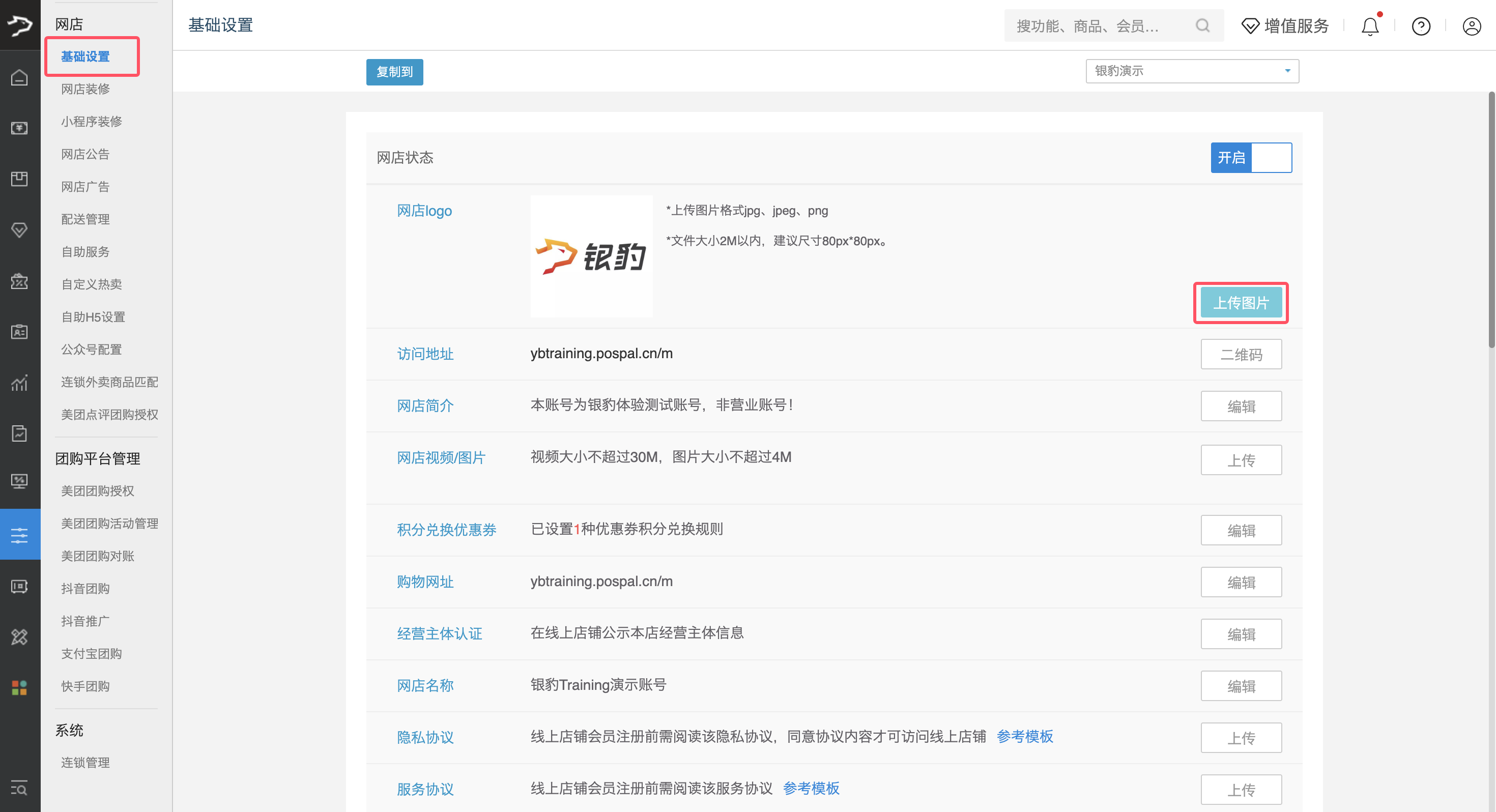Click 上传 for 网店视频/图片
This screenshot has height=812, width=1496.
point(1241,460)
